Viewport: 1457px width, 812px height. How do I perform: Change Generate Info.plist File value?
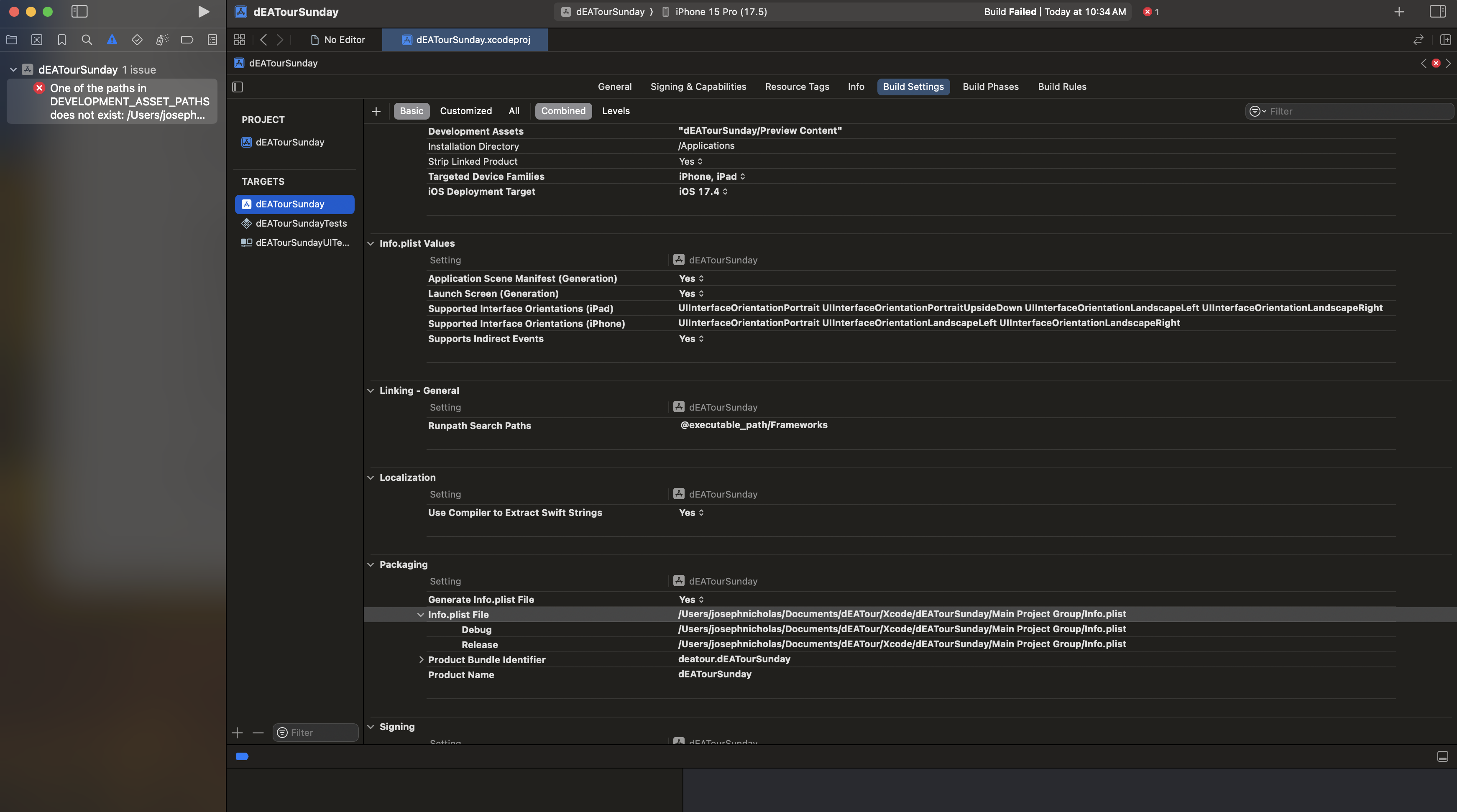click(692, 600)
